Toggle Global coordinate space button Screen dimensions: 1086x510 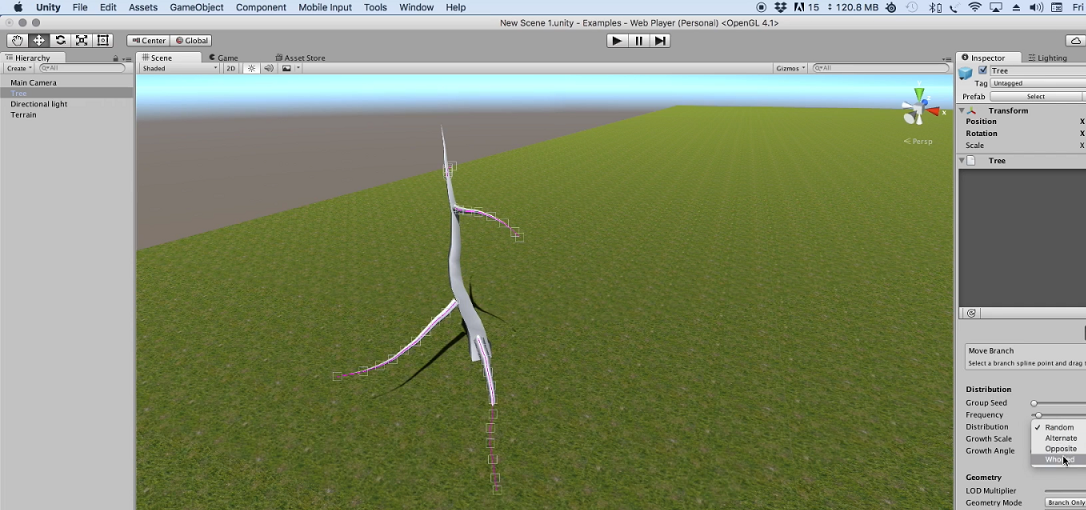[x=190, y=40]
